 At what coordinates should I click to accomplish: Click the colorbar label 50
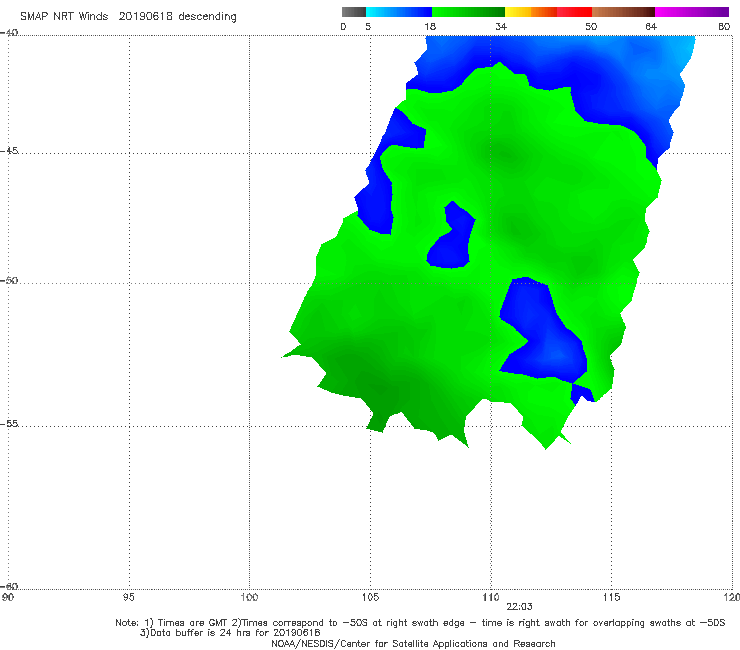591,27
